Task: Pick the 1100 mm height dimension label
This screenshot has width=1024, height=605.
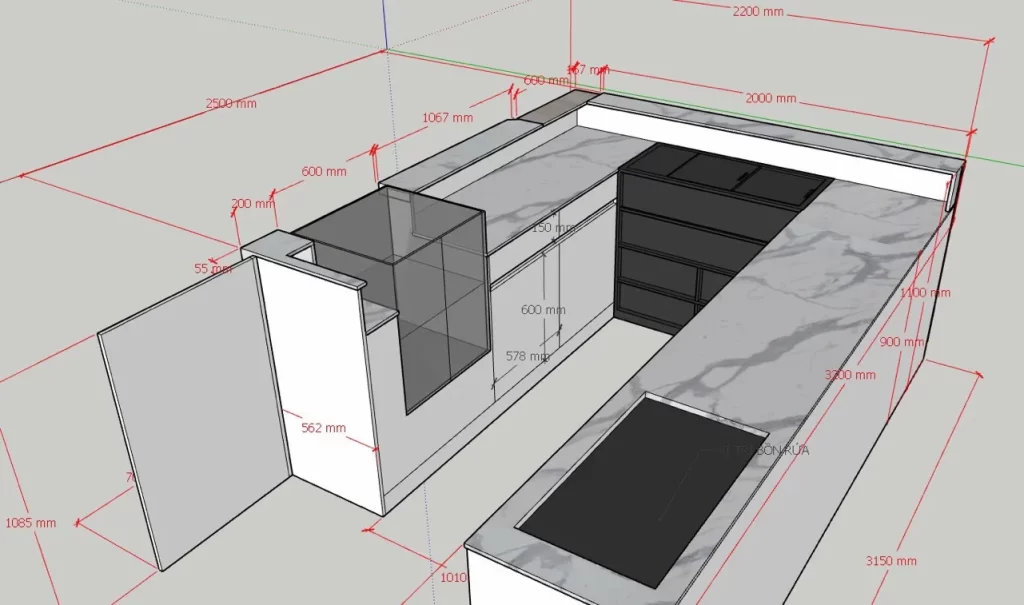Action: 925,293
